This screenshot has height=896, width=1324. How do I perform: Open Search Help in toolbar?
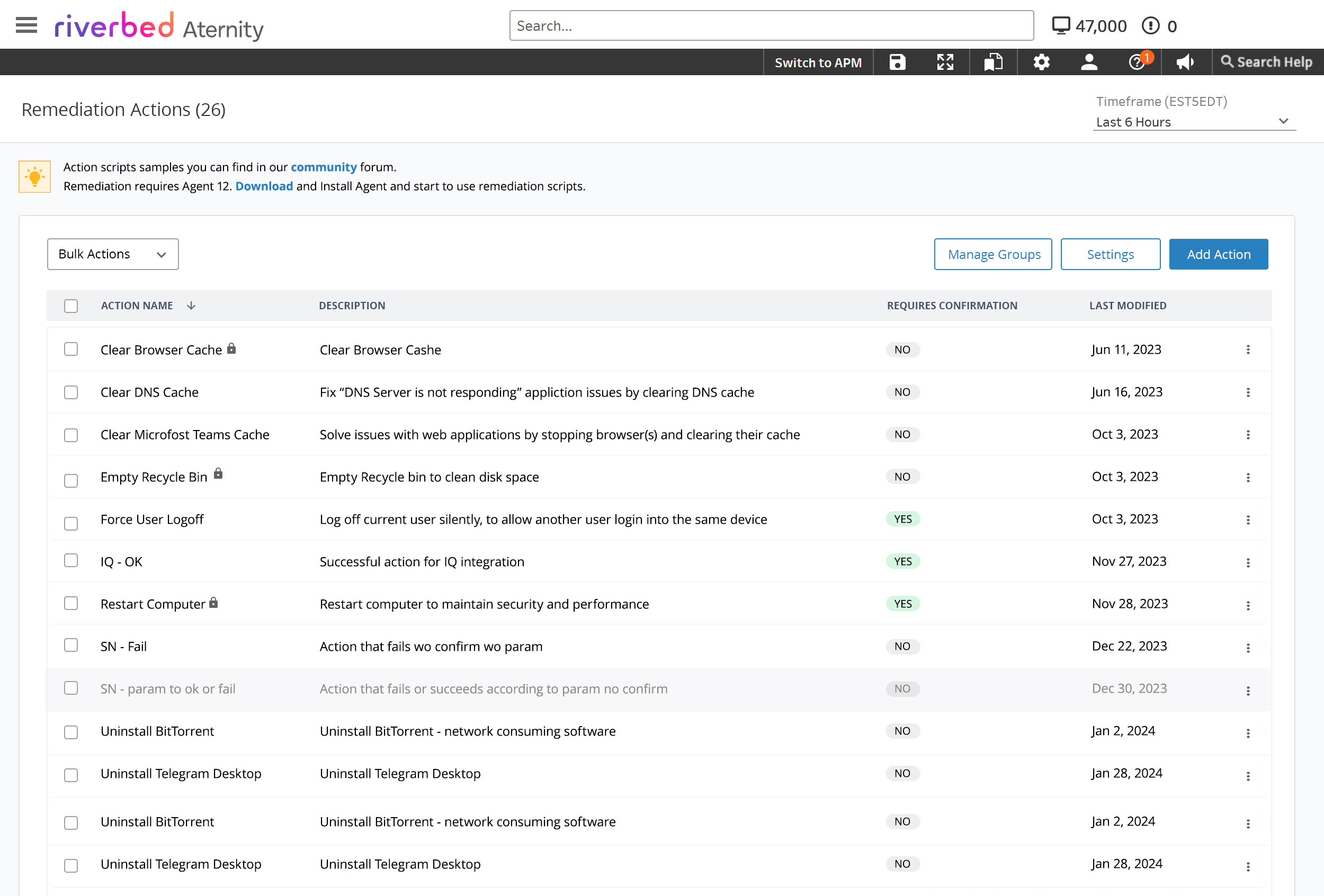tap(1266, 62)
